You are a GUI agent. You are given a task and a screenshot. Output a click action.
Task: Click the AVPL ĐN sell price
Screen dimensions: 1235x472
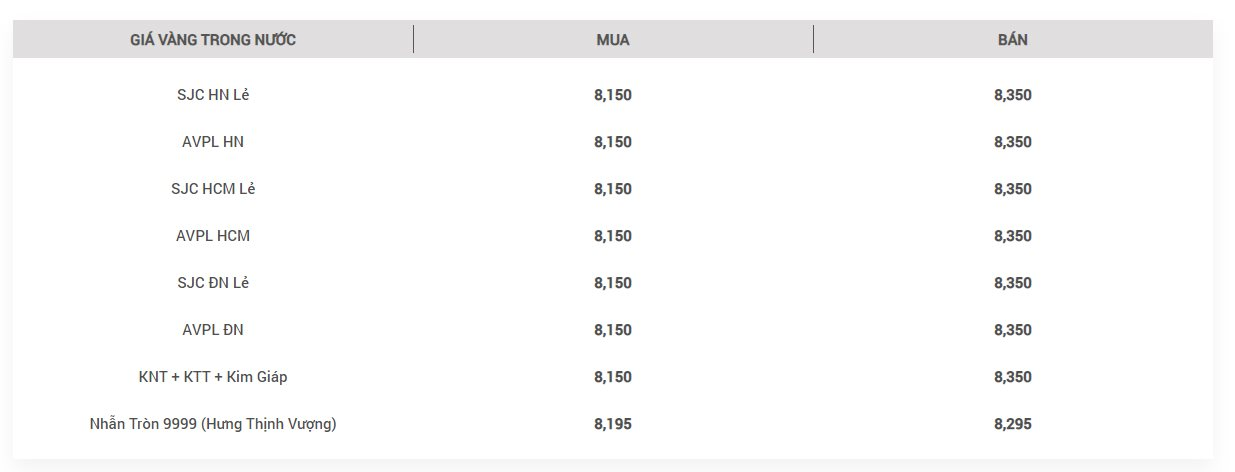[x=1013, y=330]
